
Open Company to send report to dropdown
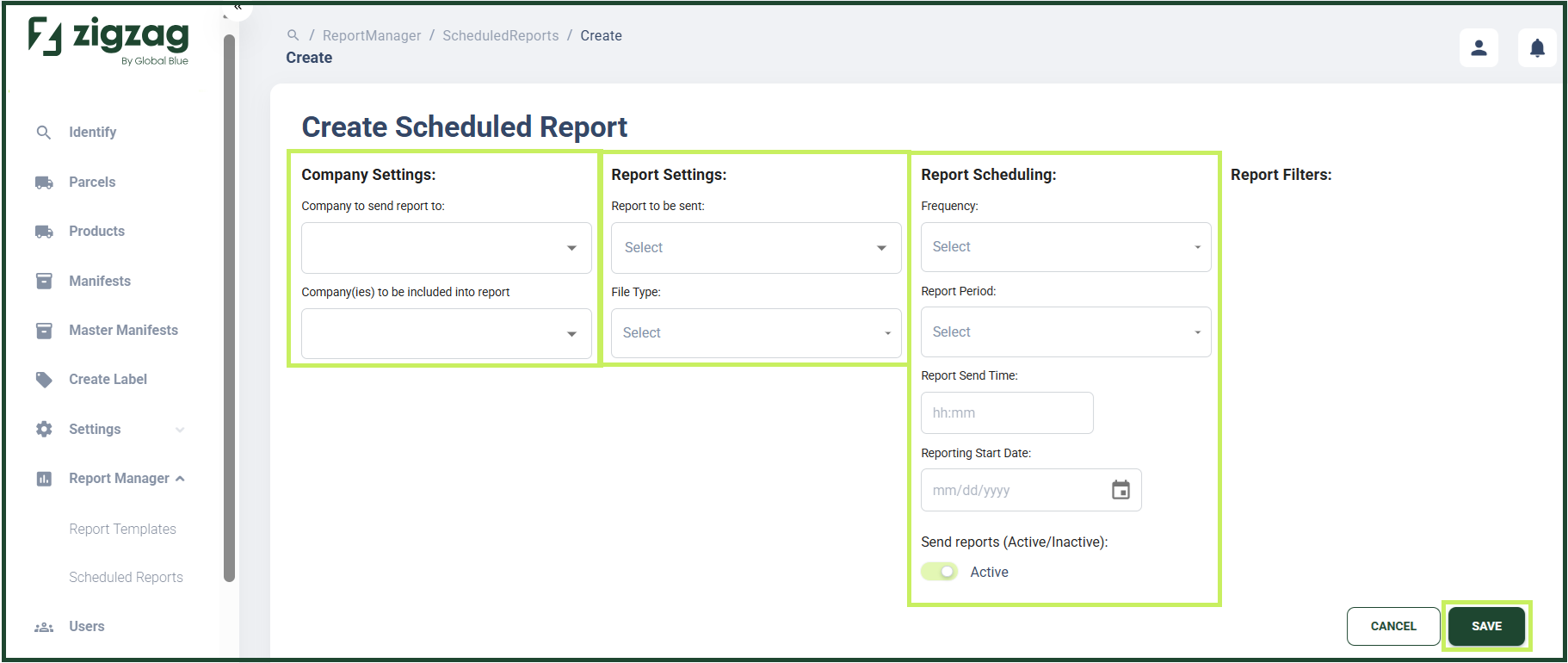(447, 248)
